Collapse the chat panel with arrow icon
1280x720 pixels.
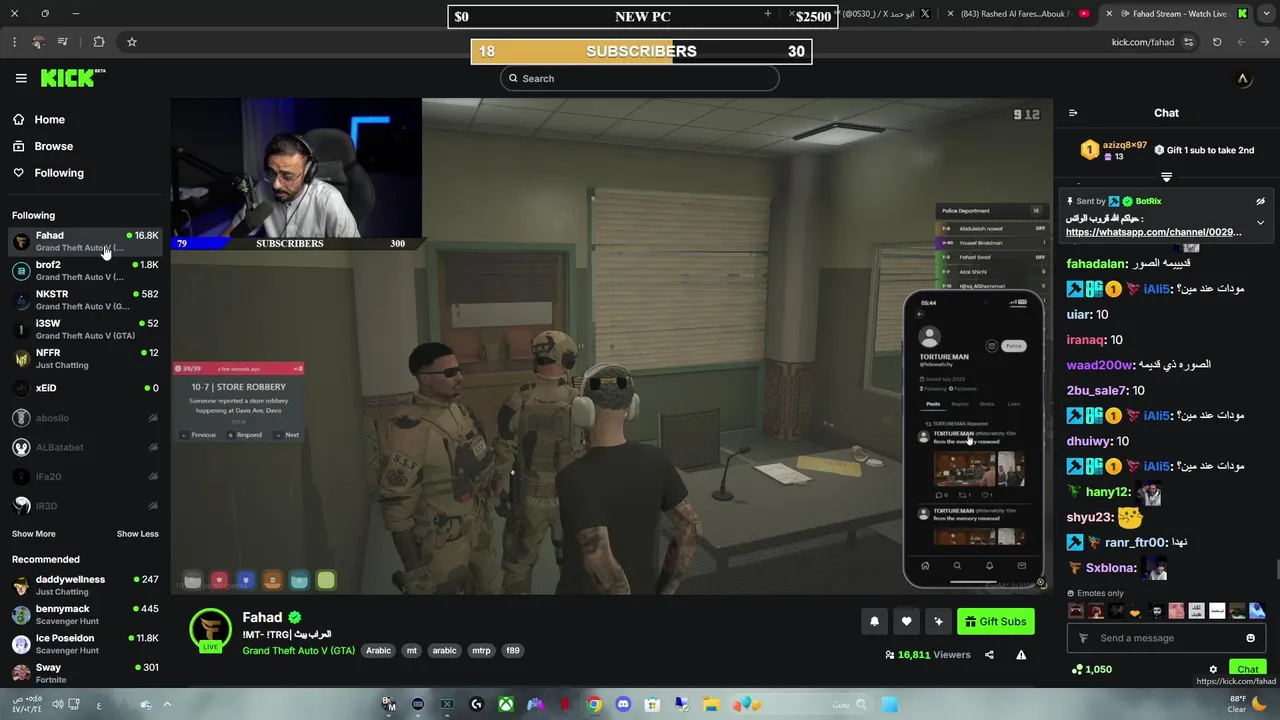[x=1073, y=113]
